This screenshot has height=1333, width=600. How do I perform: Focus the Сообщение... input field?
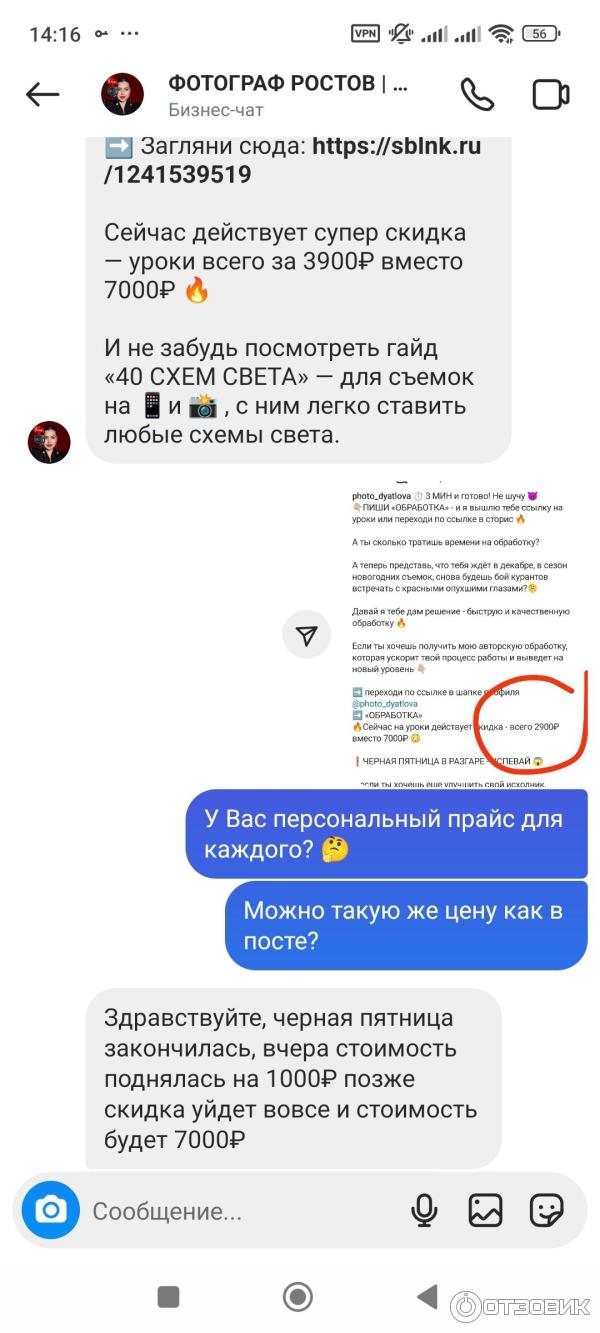[x=240, y=1211]
